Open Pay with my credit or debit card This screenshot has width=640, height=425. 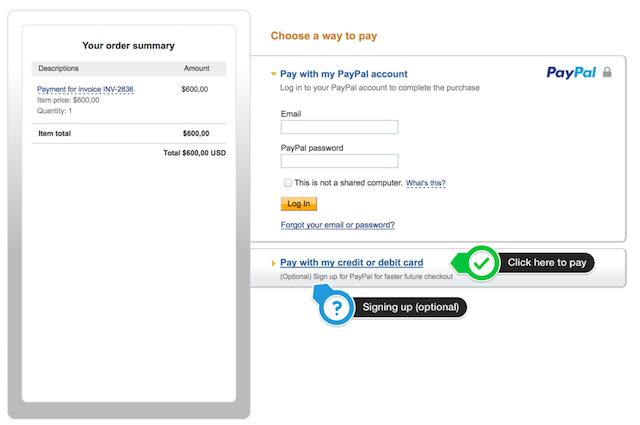pos(351,263)
